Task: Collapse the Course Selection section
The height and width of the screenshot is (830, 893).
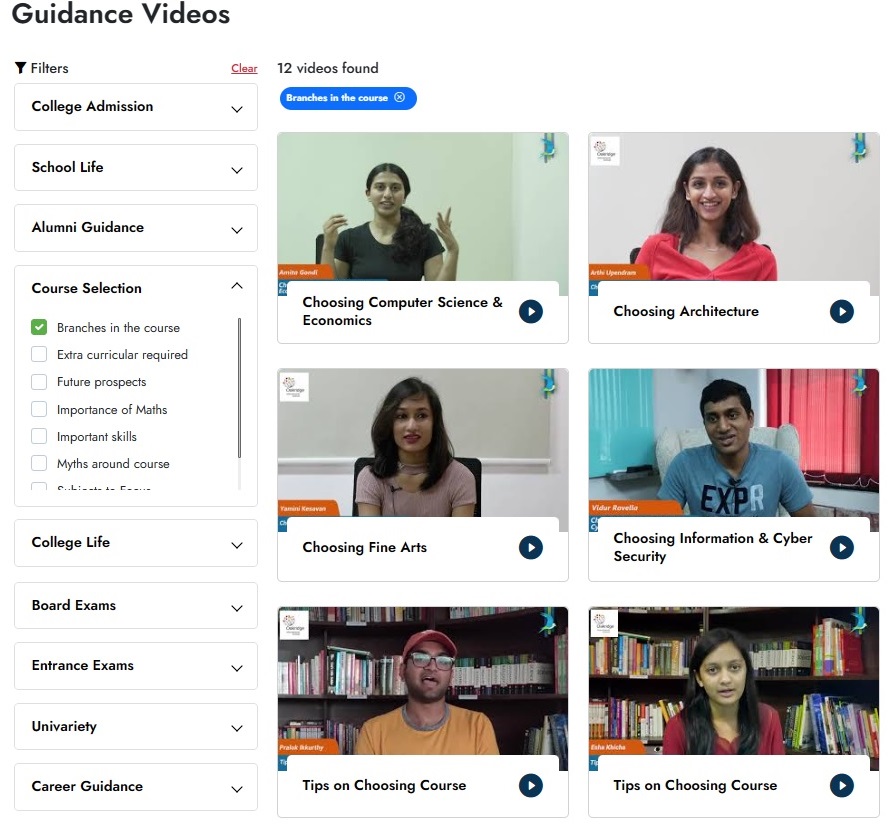Action: (237, 285)
